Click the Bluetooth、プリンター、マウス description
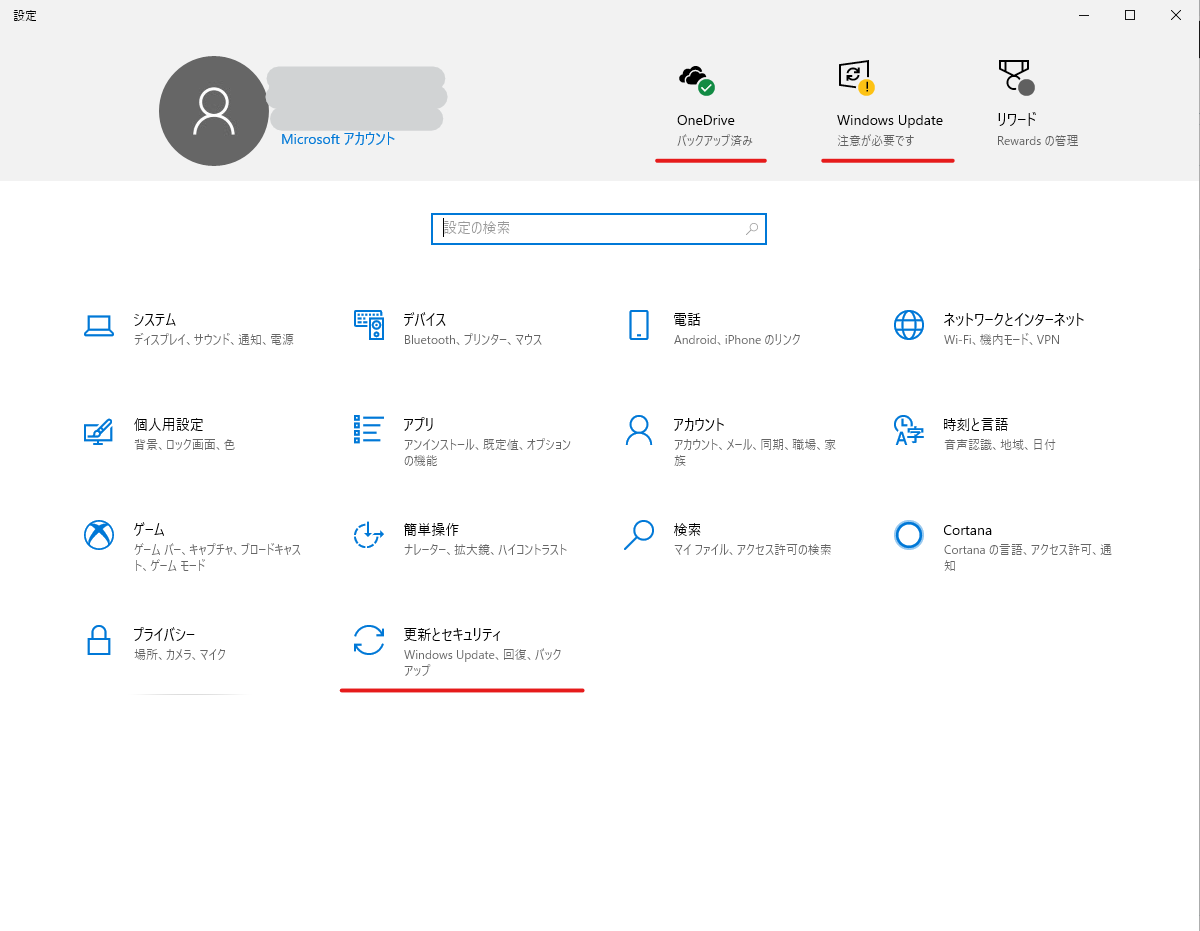 coord(473,340)
